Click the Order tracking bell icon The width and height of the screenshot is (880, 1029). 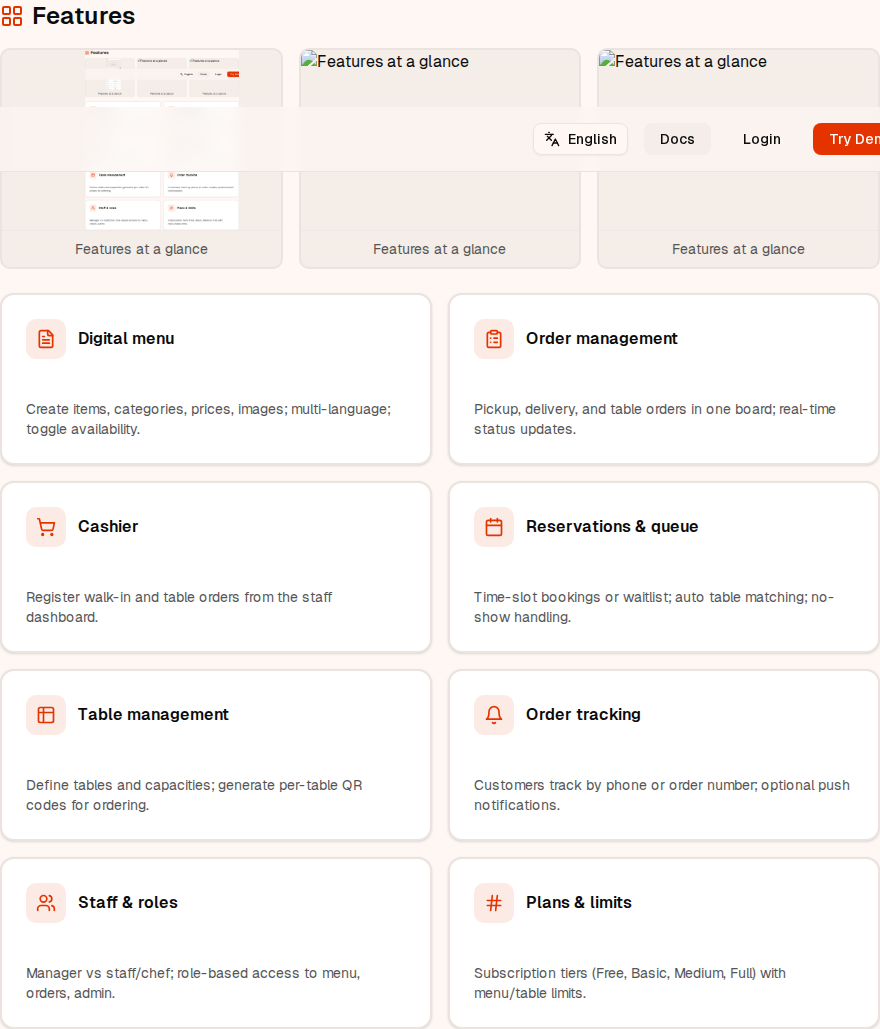tap(493, 714)
